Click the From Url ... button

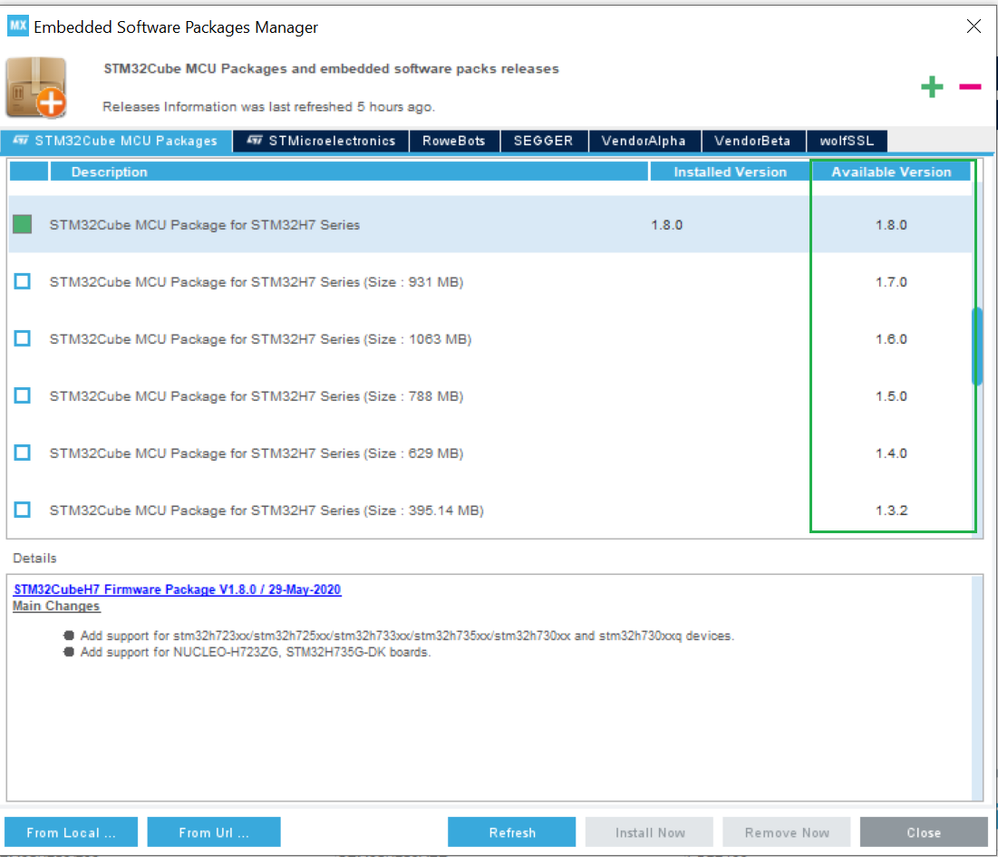point(214,832)
